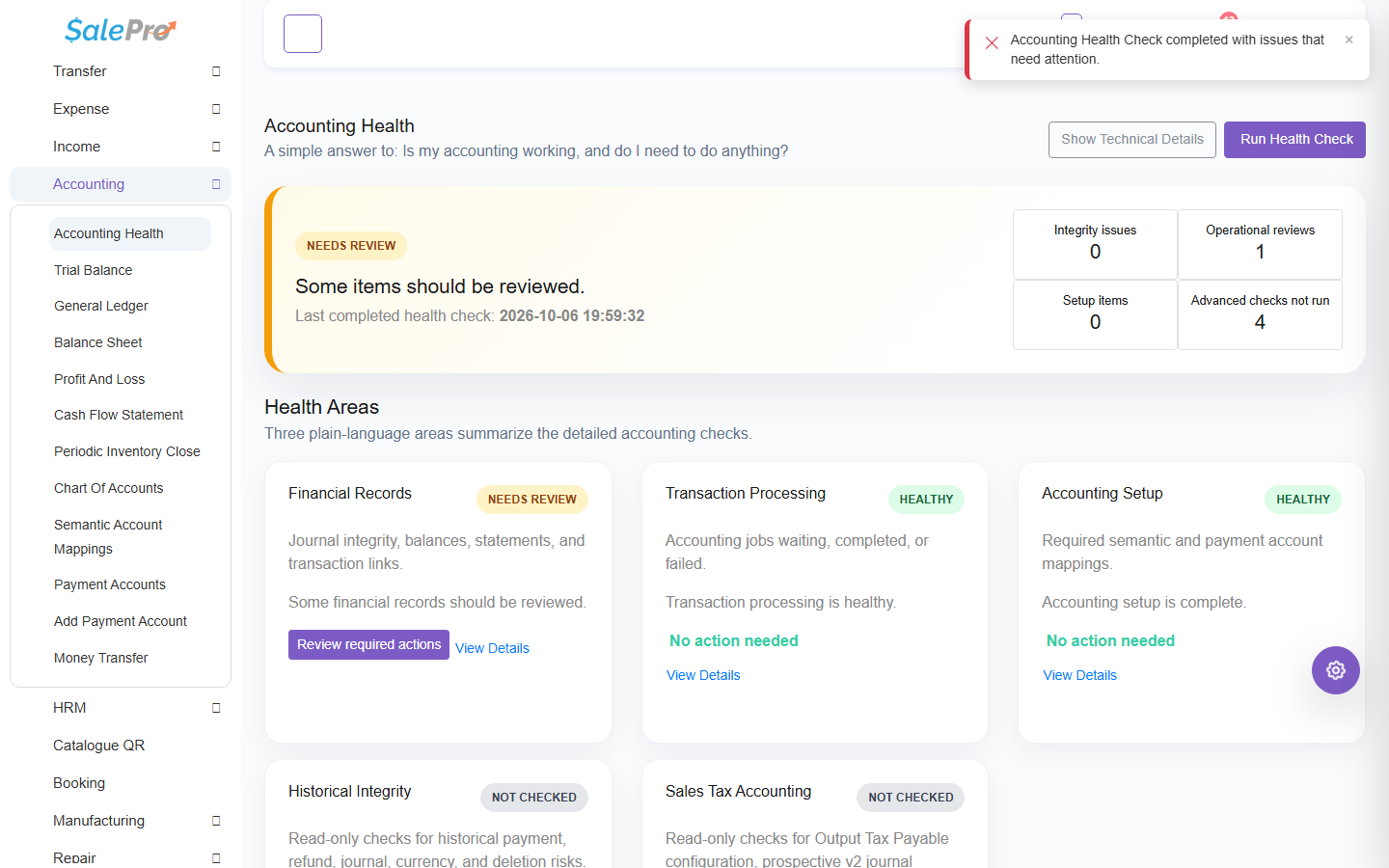
Task: Click the square outlined button in top bar
Action: click(303, 34)
